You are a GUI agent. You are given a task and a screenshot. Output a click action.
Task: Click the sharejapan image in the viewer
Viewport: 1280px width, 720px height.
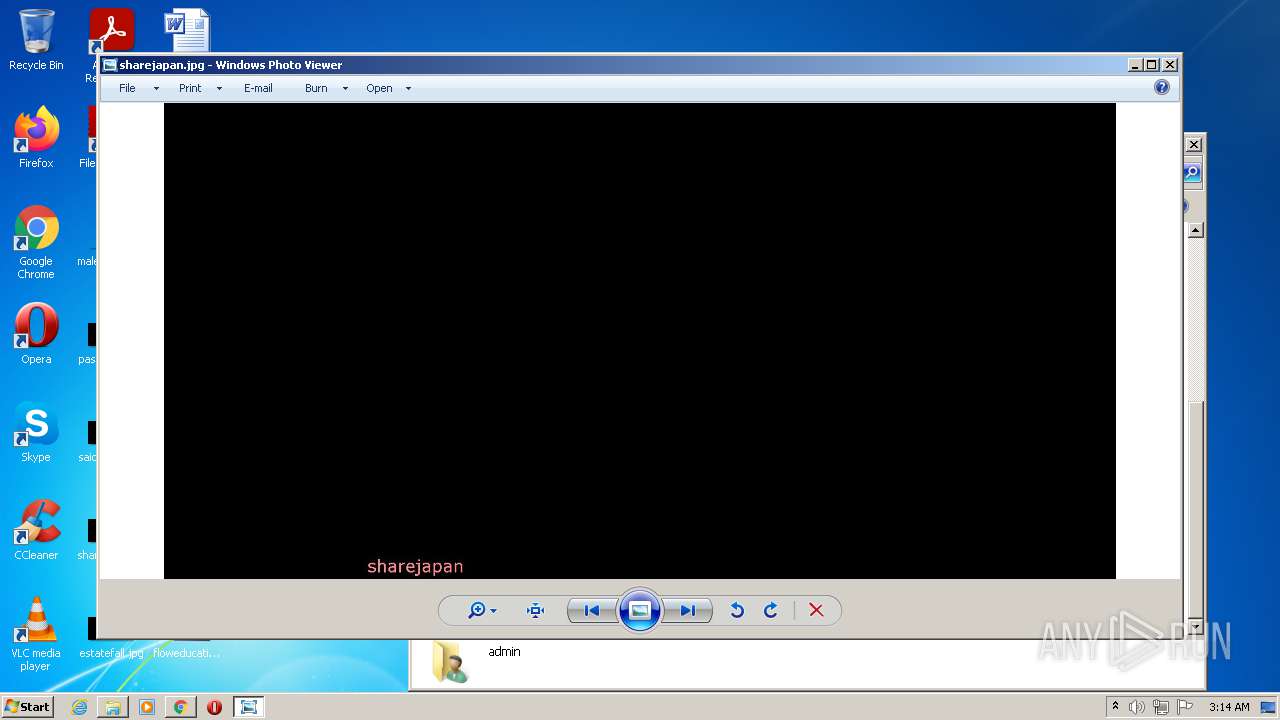pos(640,340)
